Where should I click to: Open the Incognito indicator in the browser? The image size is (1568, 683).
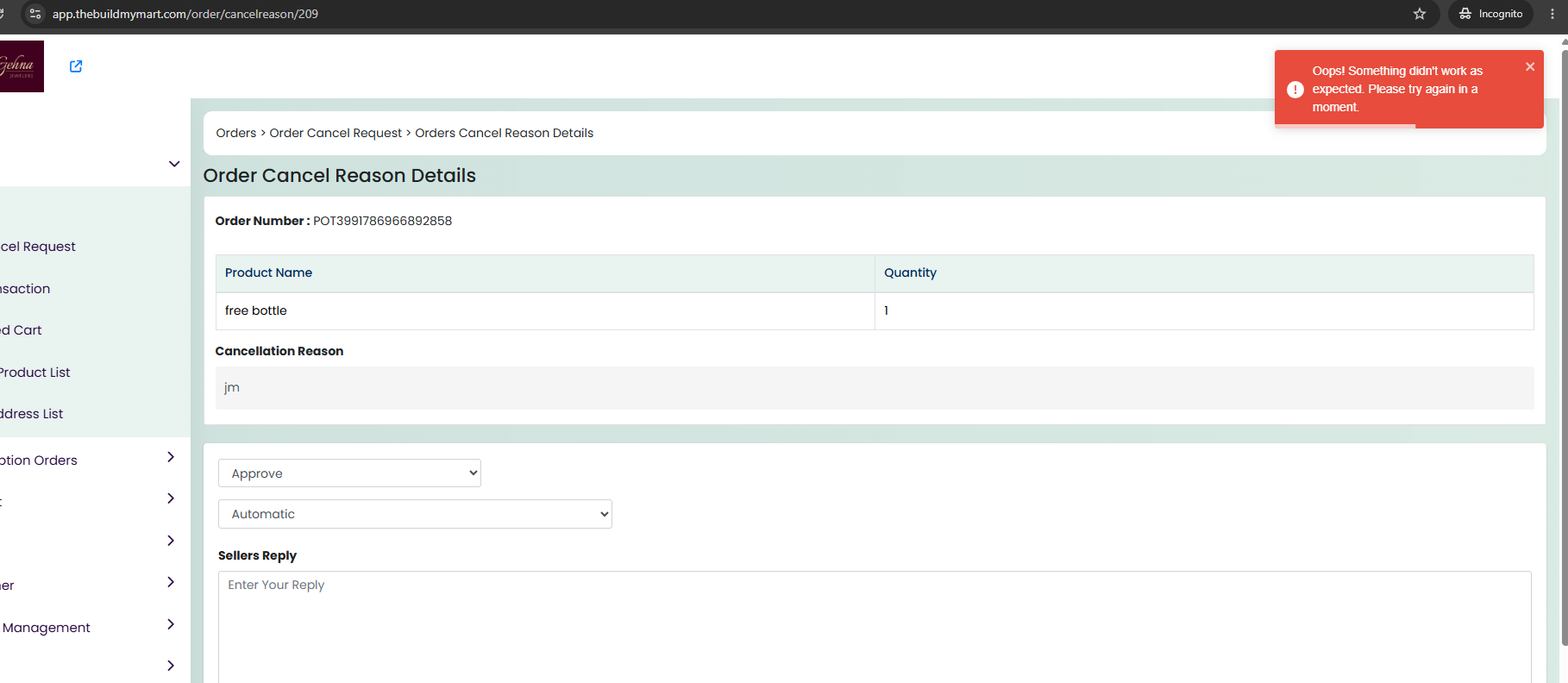[1491, 14]
